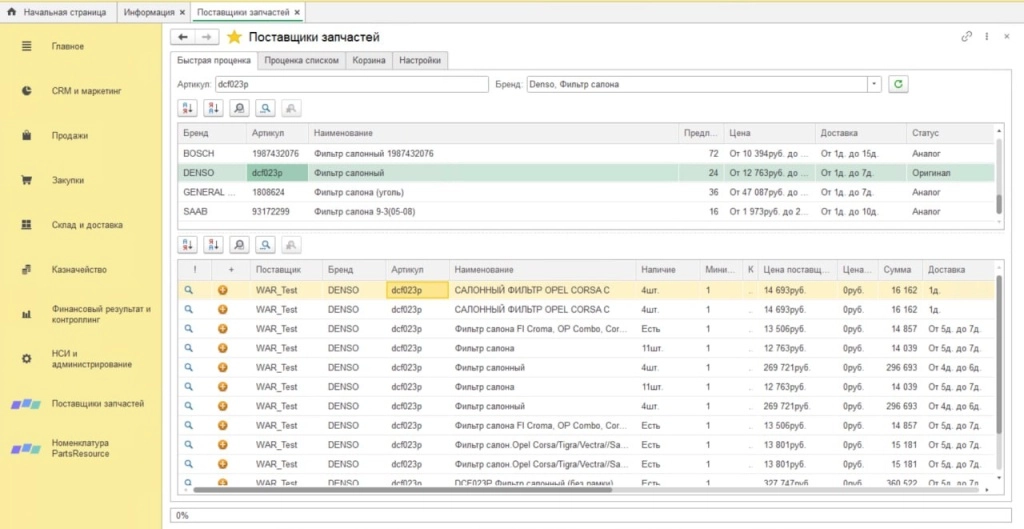Open the Корзина tab
The width and height of the screenshot is (1024, 529).
(x=369, y=61)
